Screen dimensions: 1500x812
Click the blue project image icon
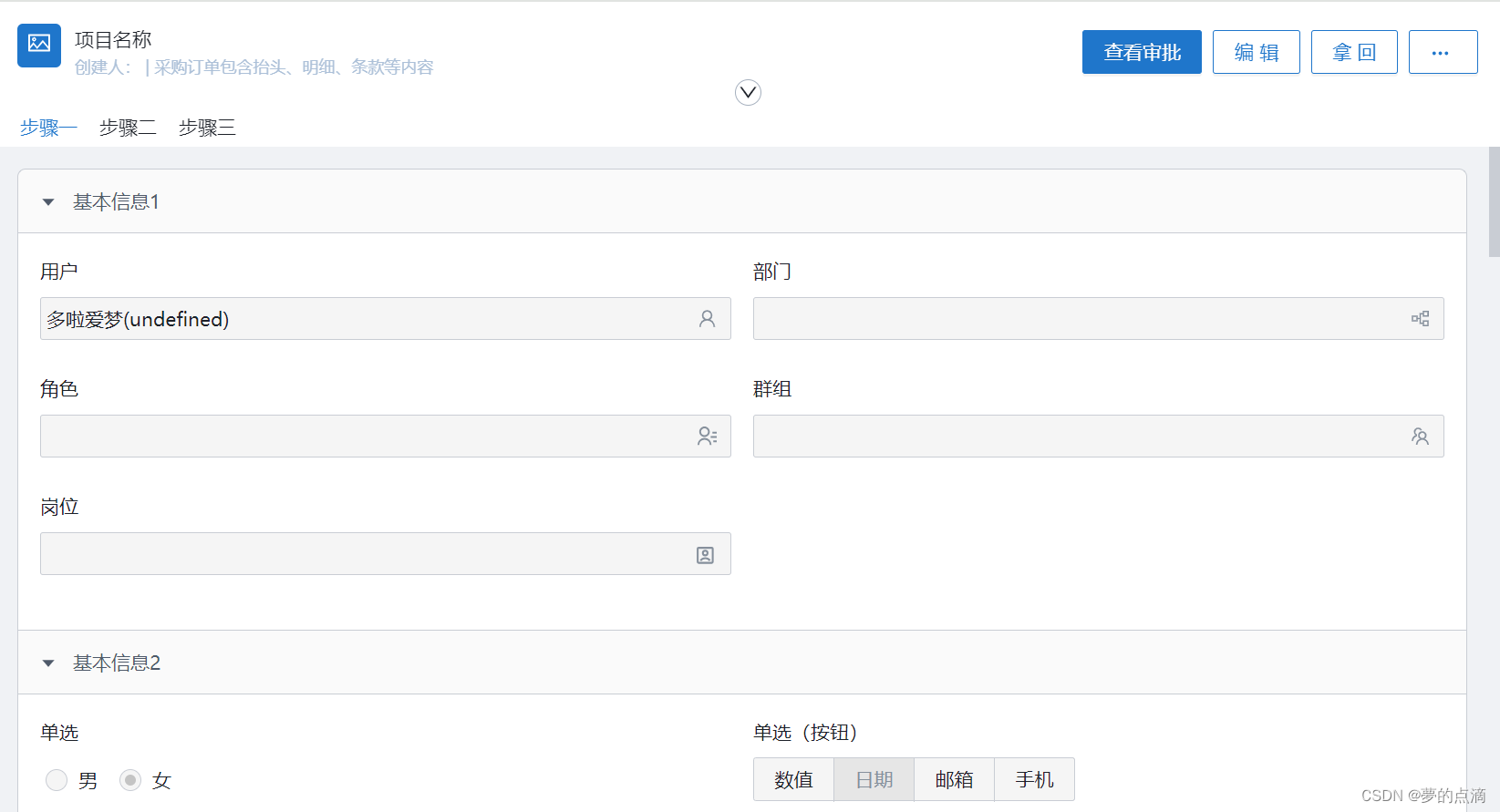(x=39, y=46)
